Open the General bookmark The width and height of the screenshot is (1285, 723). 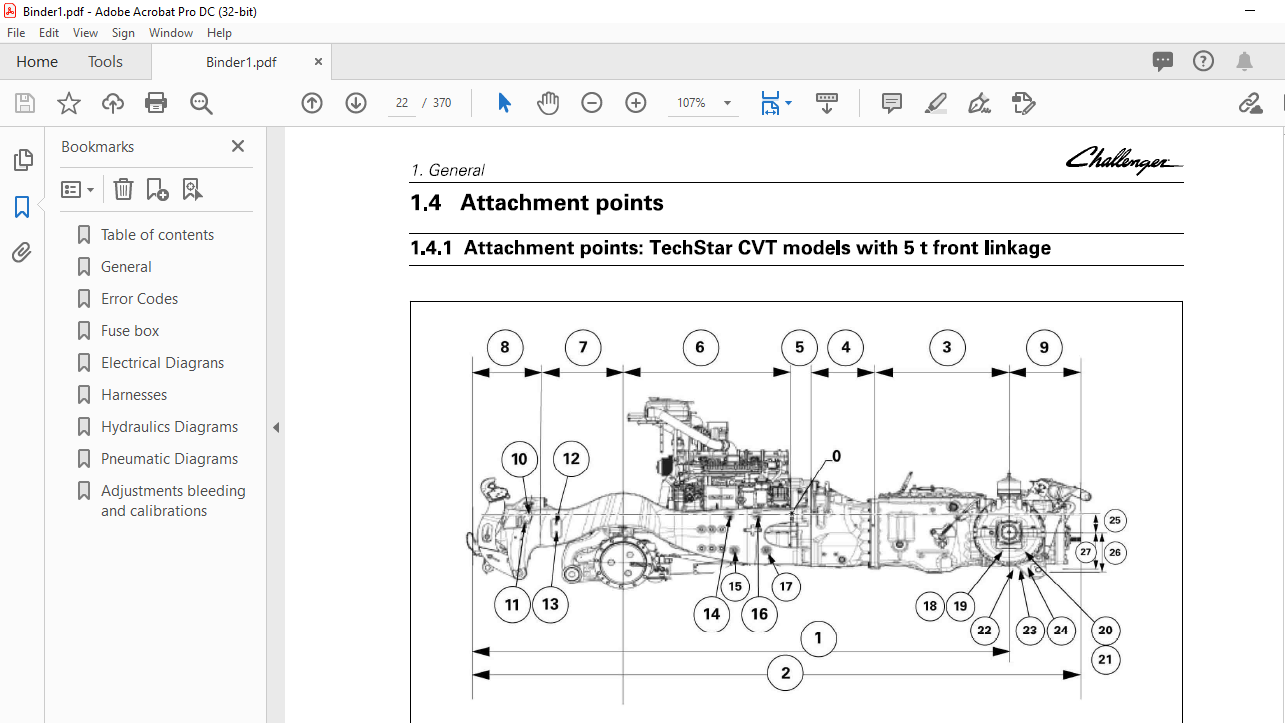pyautogui.click(x=126, y=267)
